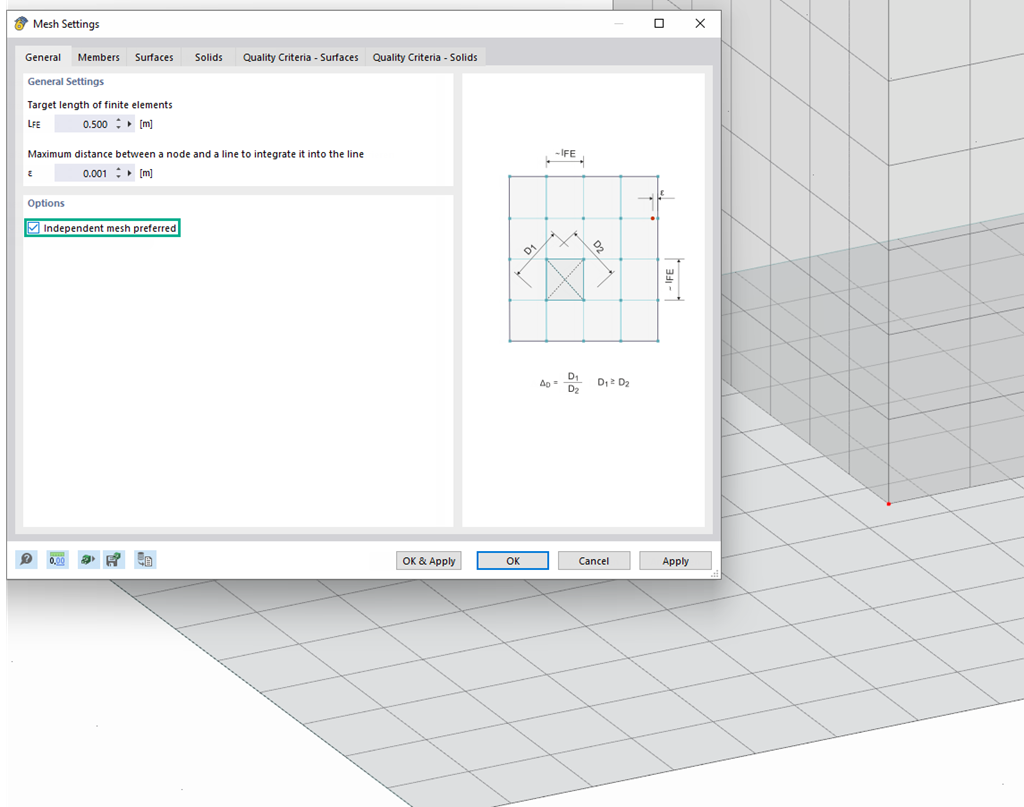Click the load default settings icon
Viewport: 1024px width, 807px height.
(x=88, y=560)
